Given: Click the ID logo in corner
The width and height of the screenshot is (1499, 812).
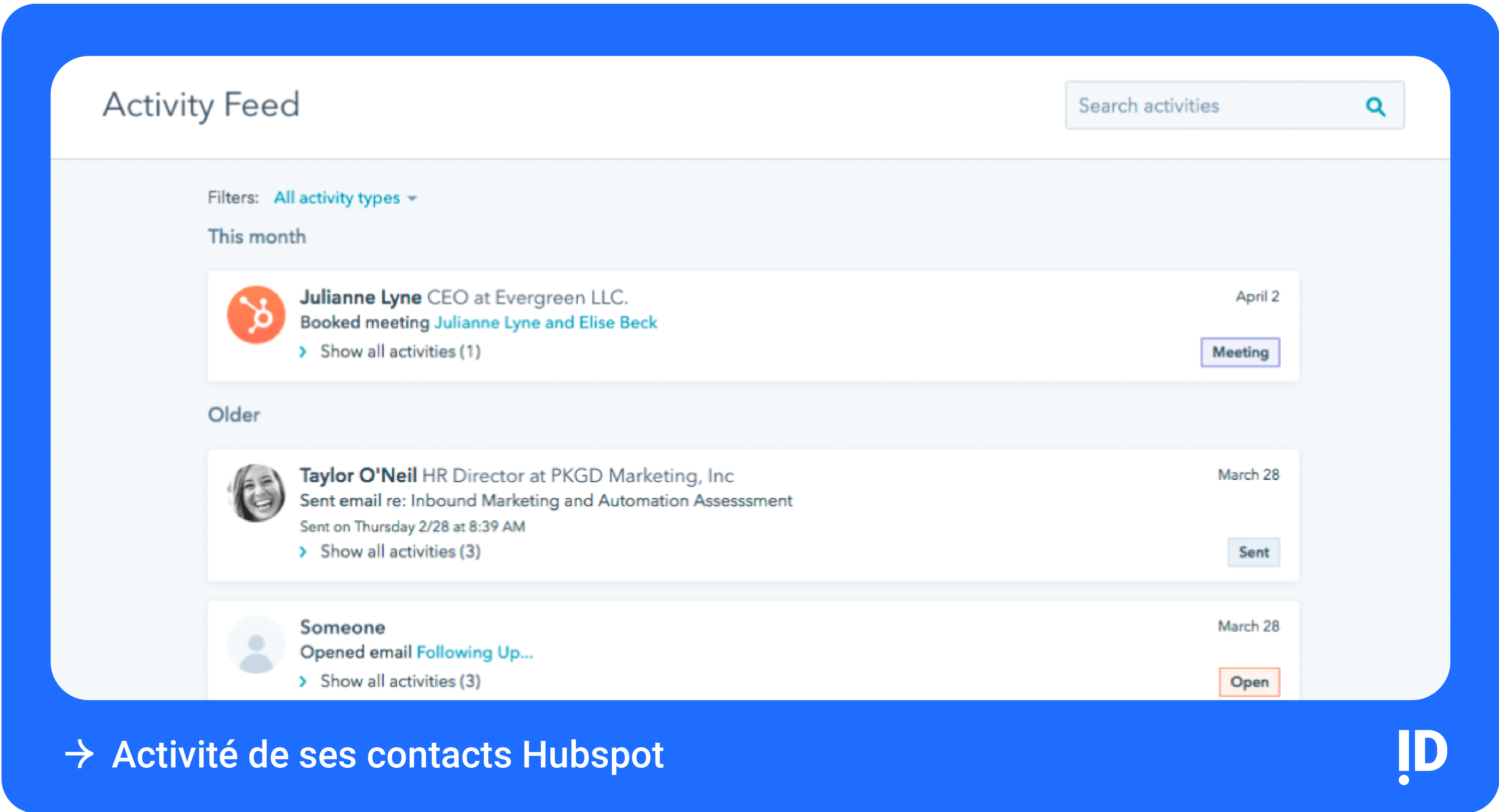Looking at the screenshot, I should coord(1421,755).
